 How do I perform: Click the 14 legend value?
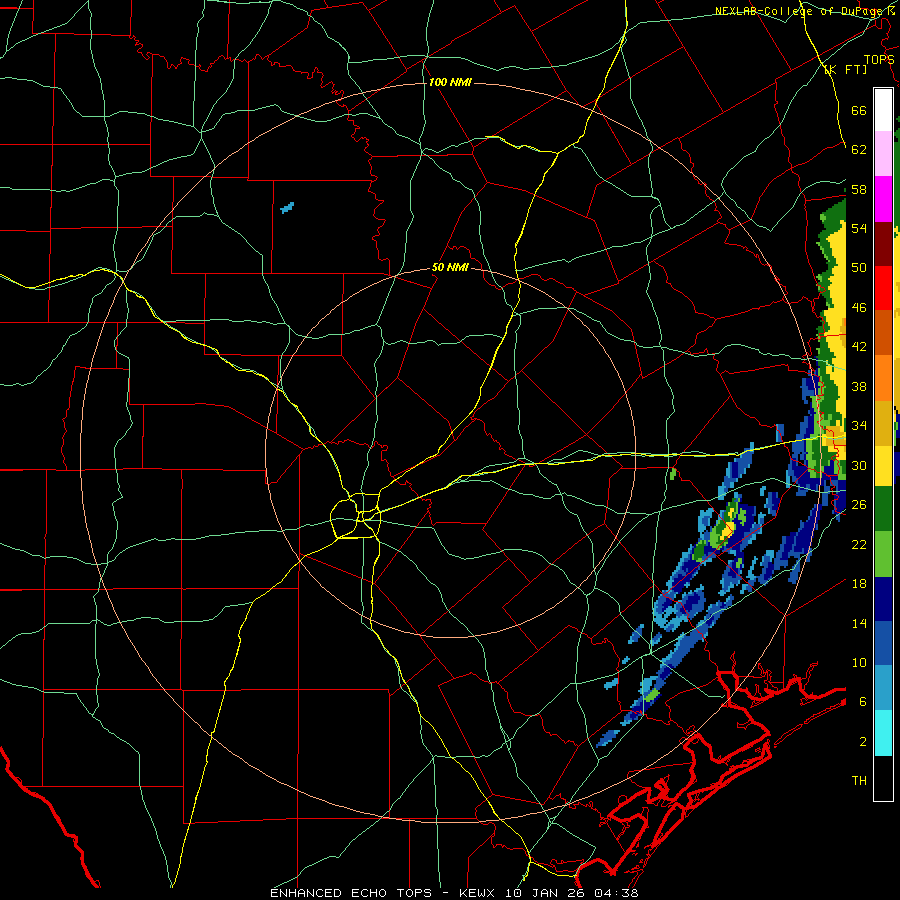tap(859, 623)
